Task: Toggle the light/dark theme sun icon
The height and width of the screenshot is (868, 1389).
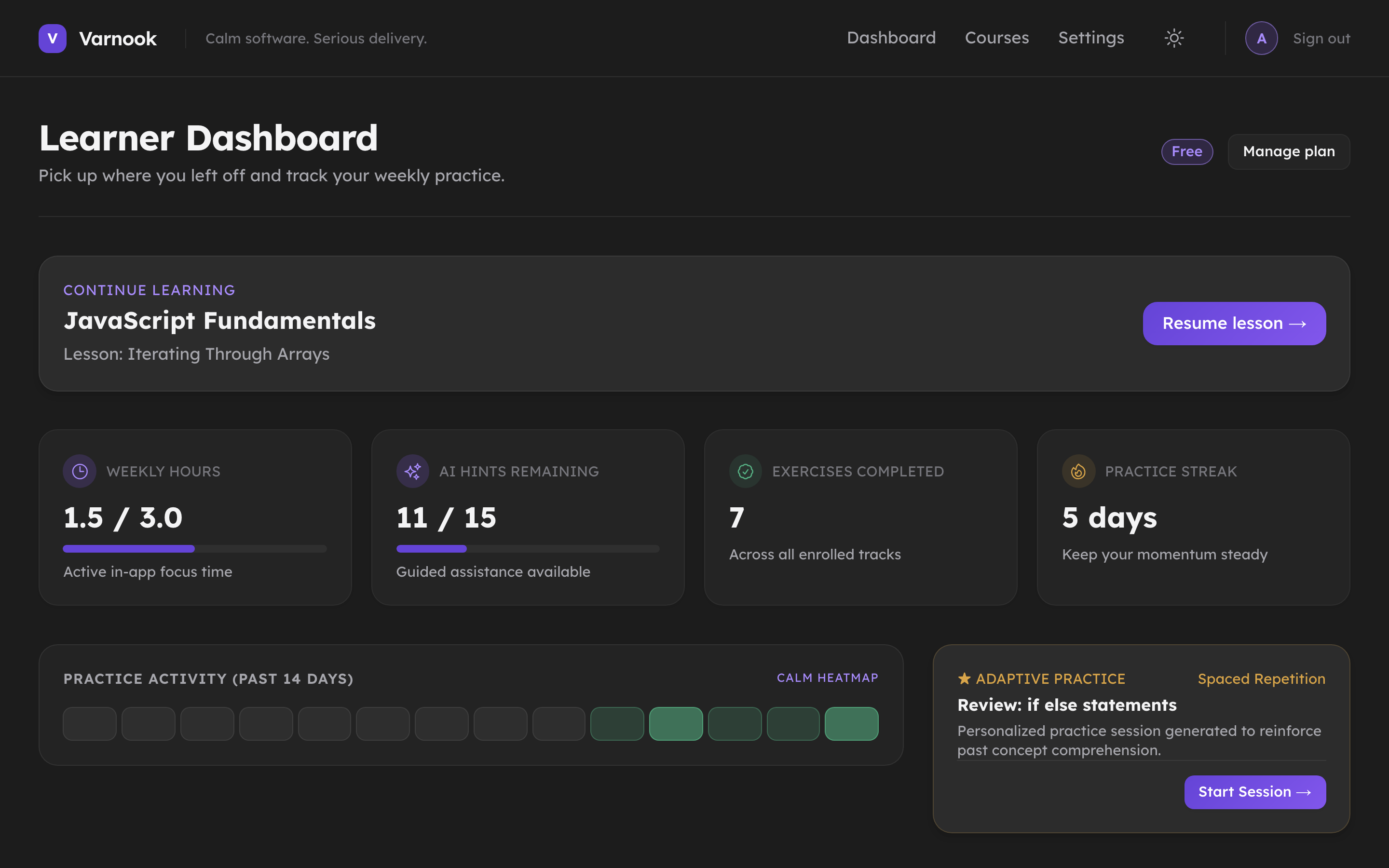Action: click(x=1174, y=39)
